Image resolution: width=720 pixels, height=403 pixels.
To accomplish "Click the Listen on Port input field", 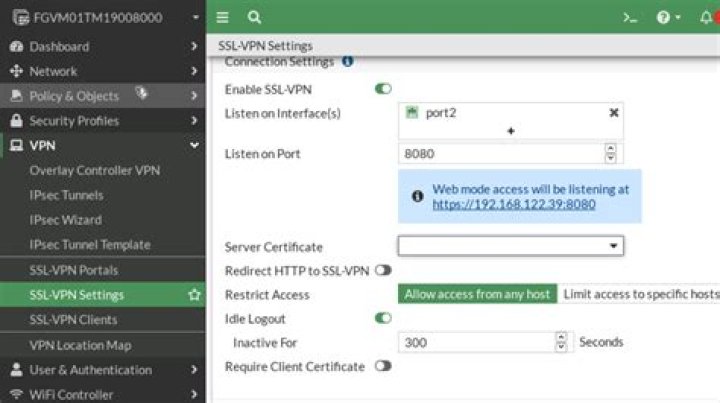I will point(500,154).
